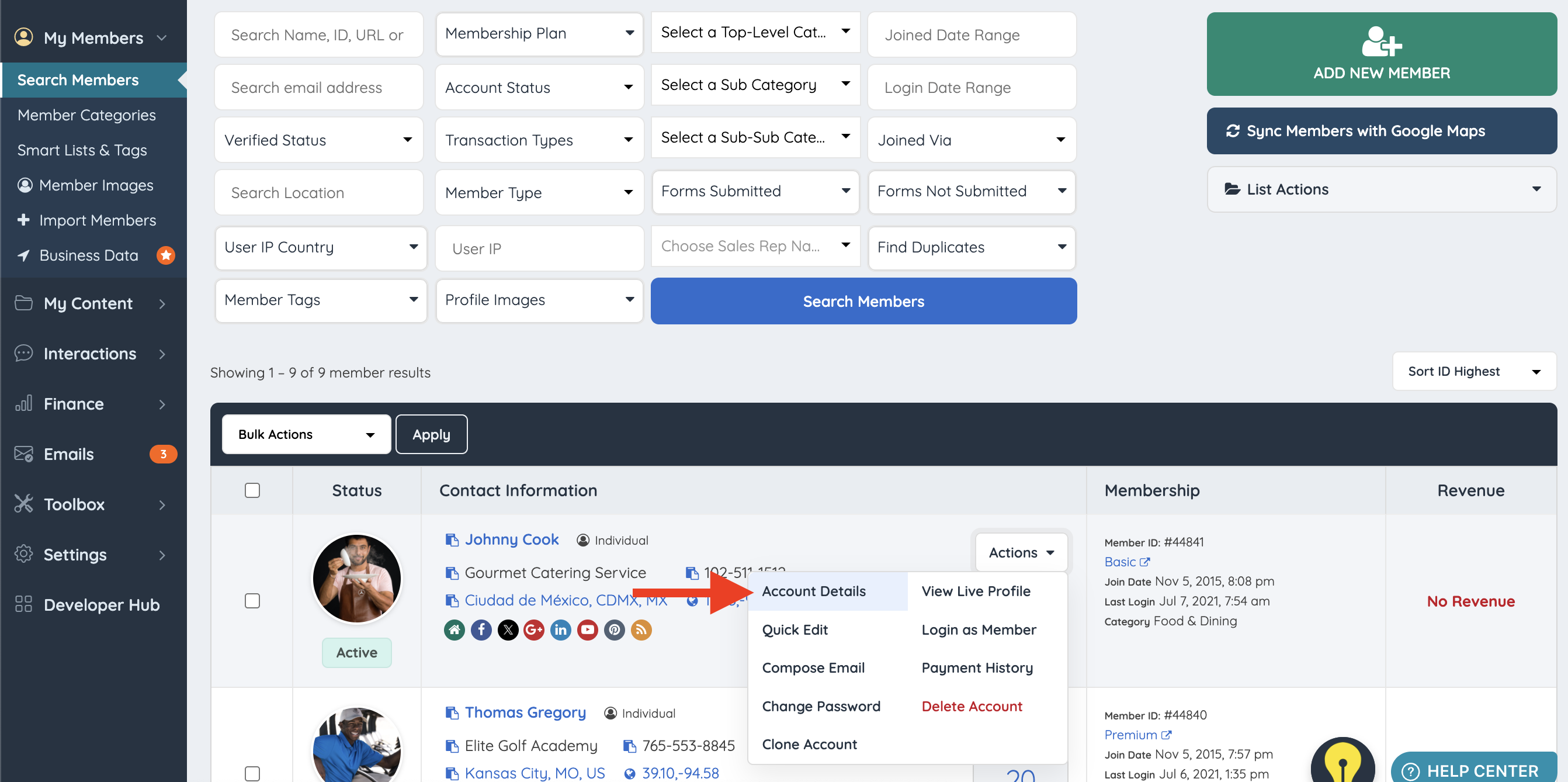Screen dimensions: 1568x782
Task: Select Account Details from Actions menu
Action: tap(814, 591)
